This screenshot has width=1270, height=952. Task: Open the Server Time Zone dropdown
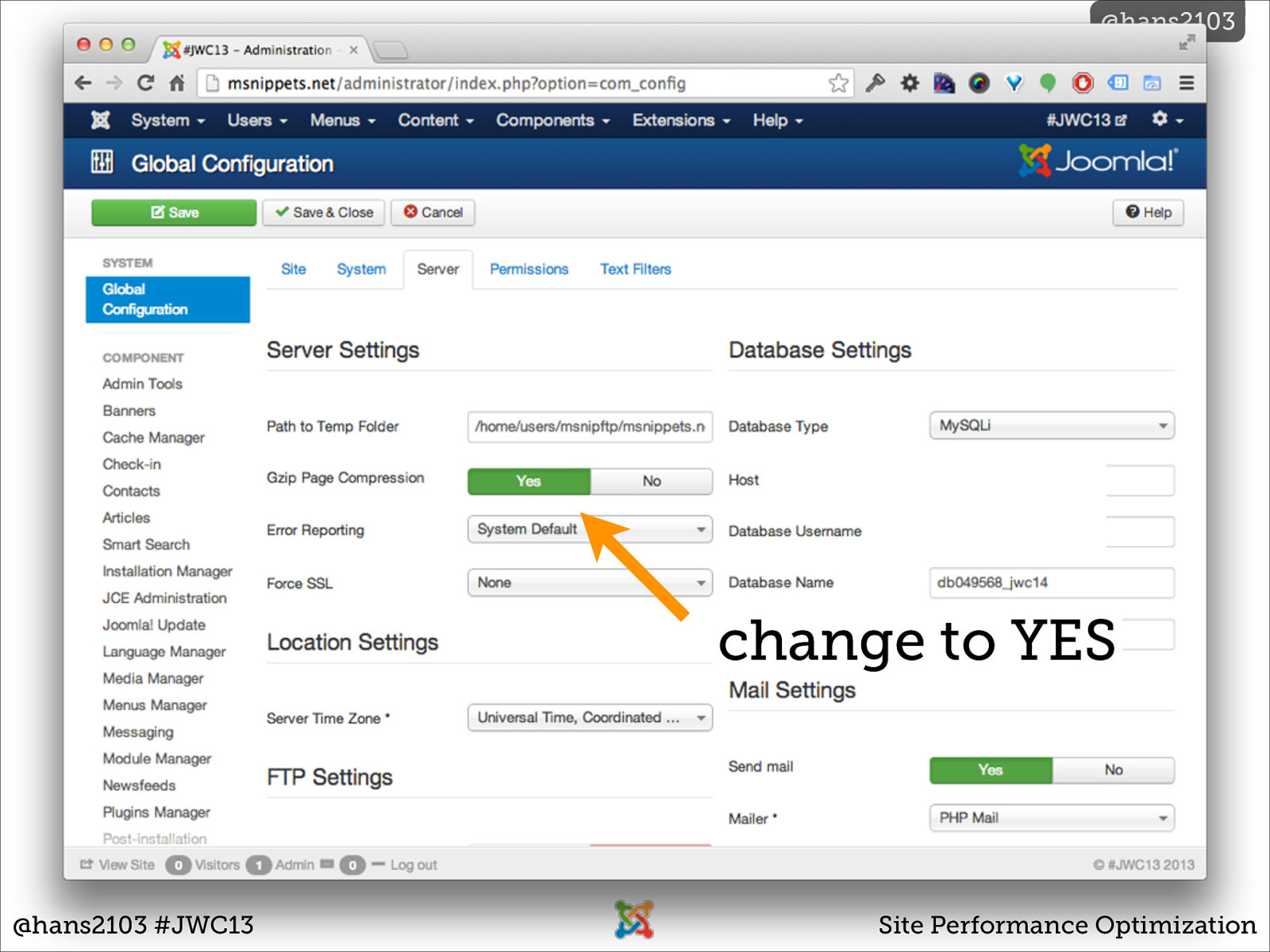[x=590, y=717]
